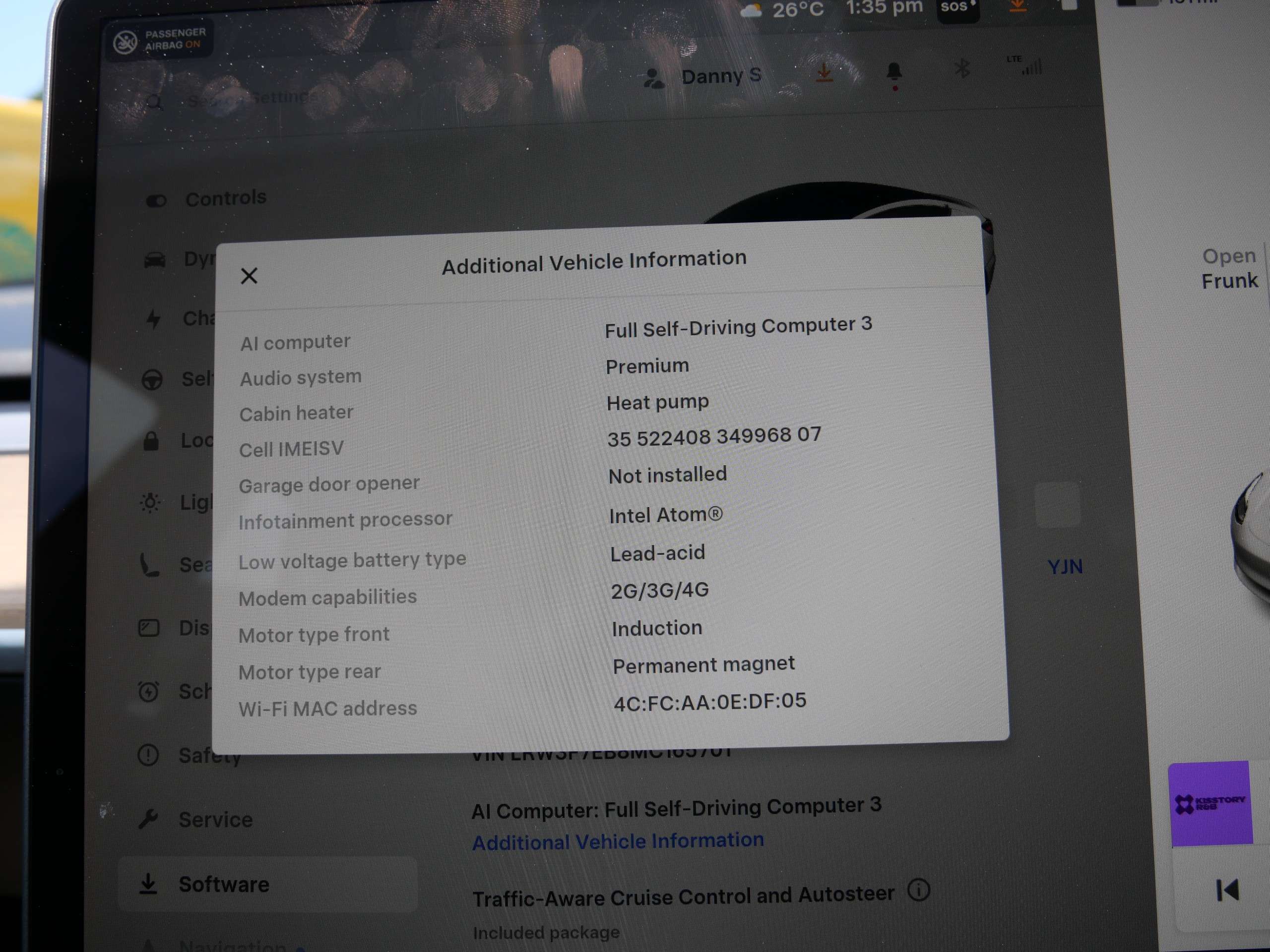Click the seat icon in sidebar

pos(150,565)
